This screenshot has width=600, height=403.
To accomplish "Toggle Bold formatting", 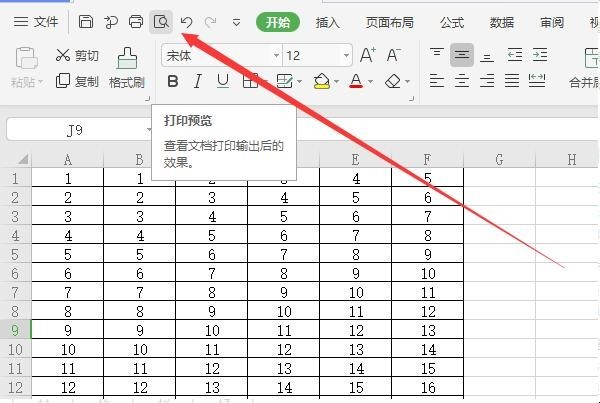I will tap(173, 81).
